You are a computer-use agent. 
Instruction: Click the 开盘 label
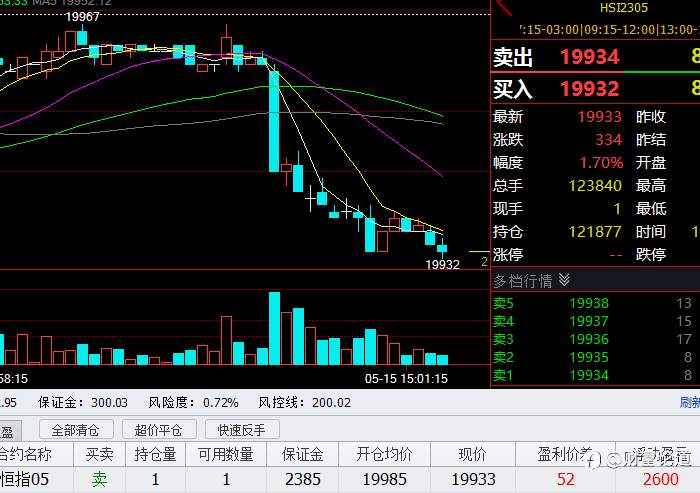651,163
